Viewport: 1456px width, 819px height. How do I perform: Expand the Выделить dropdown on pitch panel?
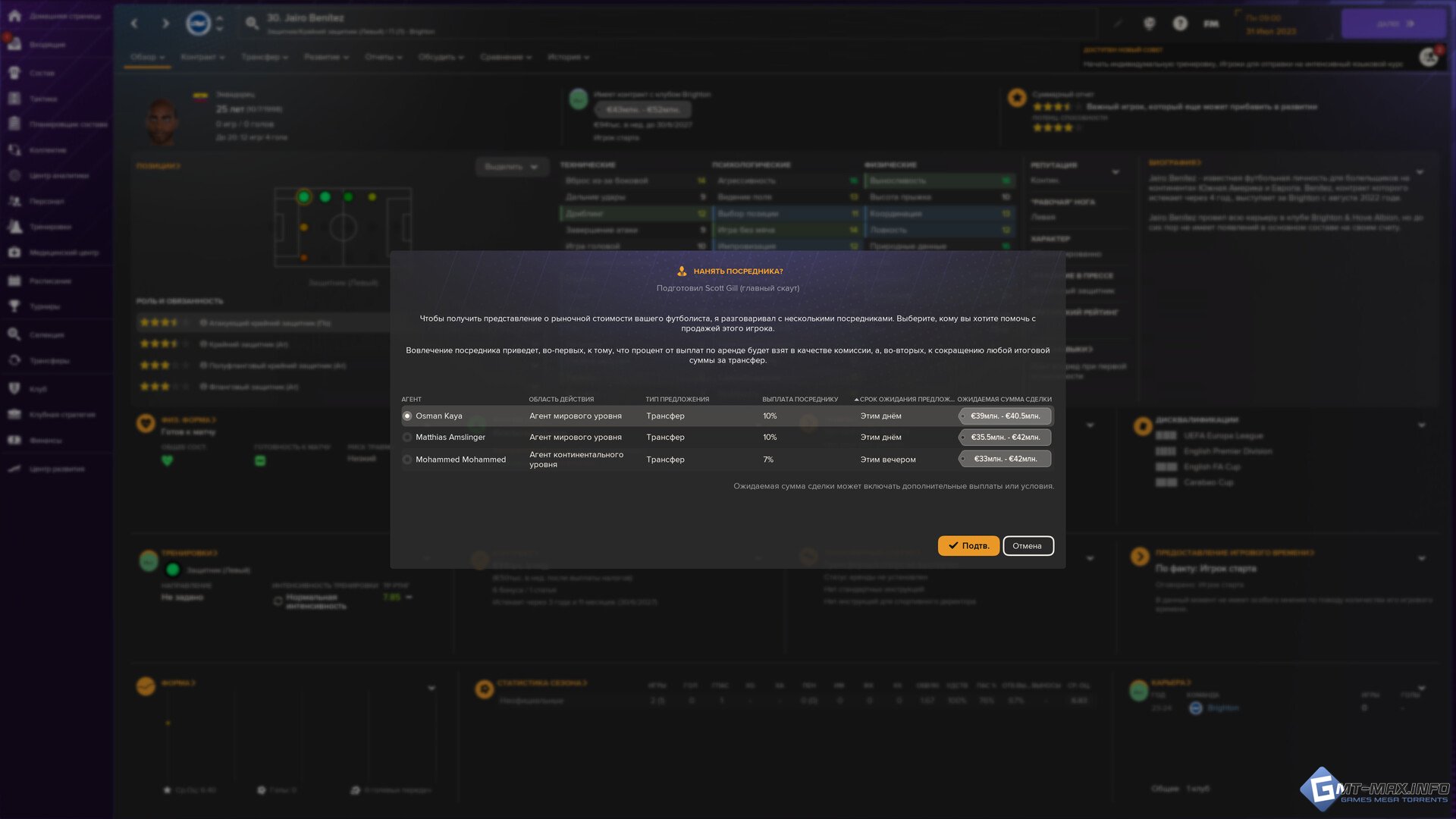tap(511, 167)
